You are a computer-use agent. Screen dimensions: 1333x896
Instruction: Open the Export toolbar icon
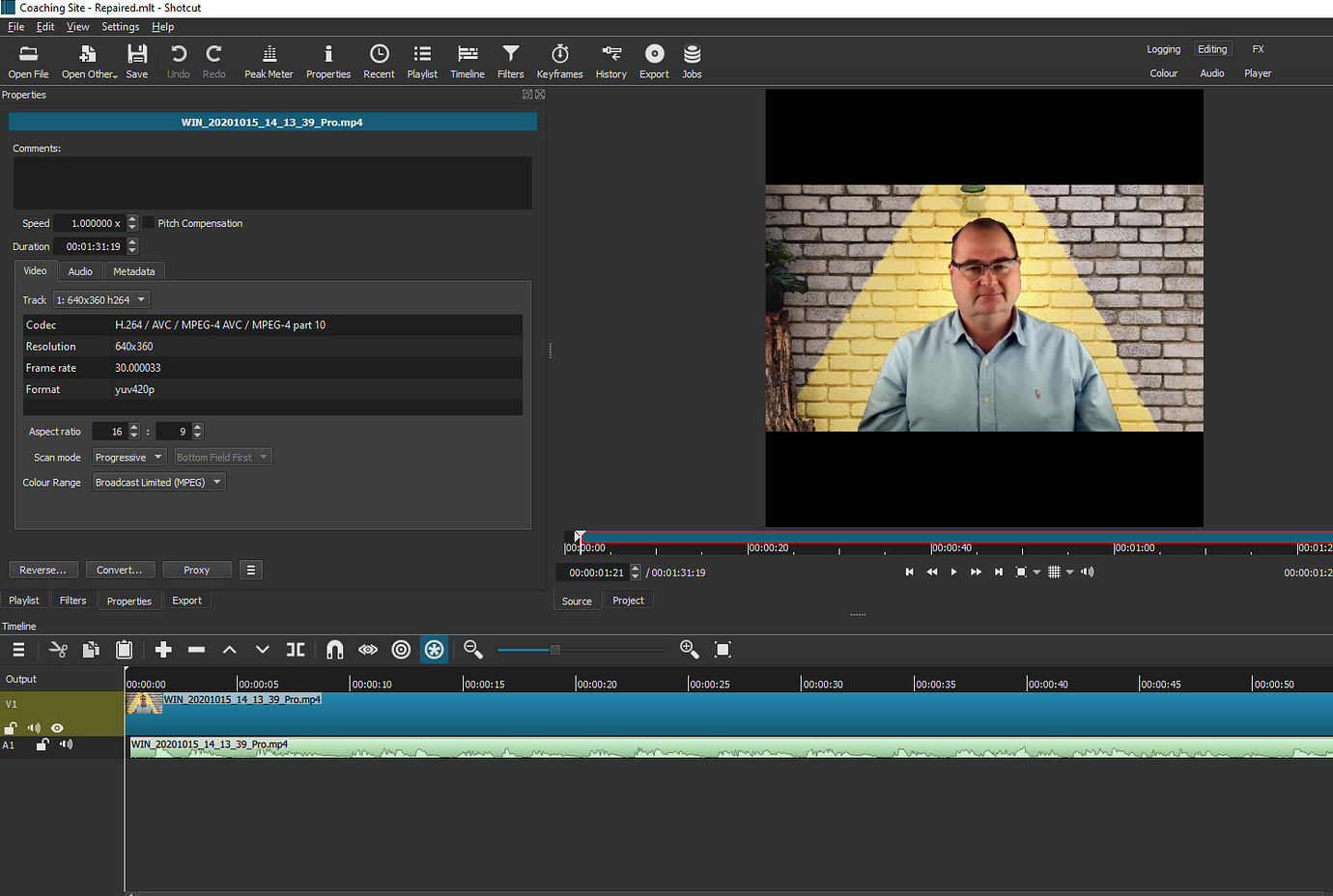click(x=654, y=62)
